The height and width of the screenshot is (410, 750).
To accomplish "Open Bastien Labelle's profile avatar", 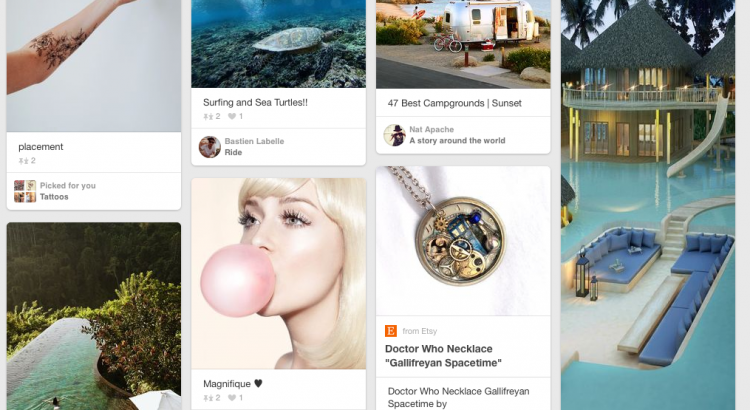I will click(x=210, y=147).
